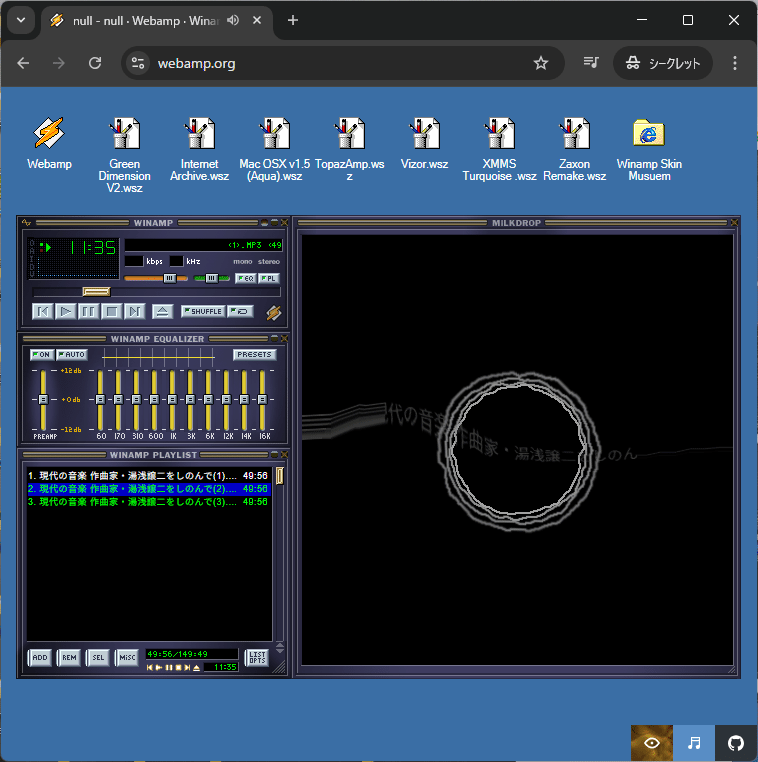This screenshot has height=762, width=758.
Task: Toggle the EQ window button
Action: [x=245, y=278]
